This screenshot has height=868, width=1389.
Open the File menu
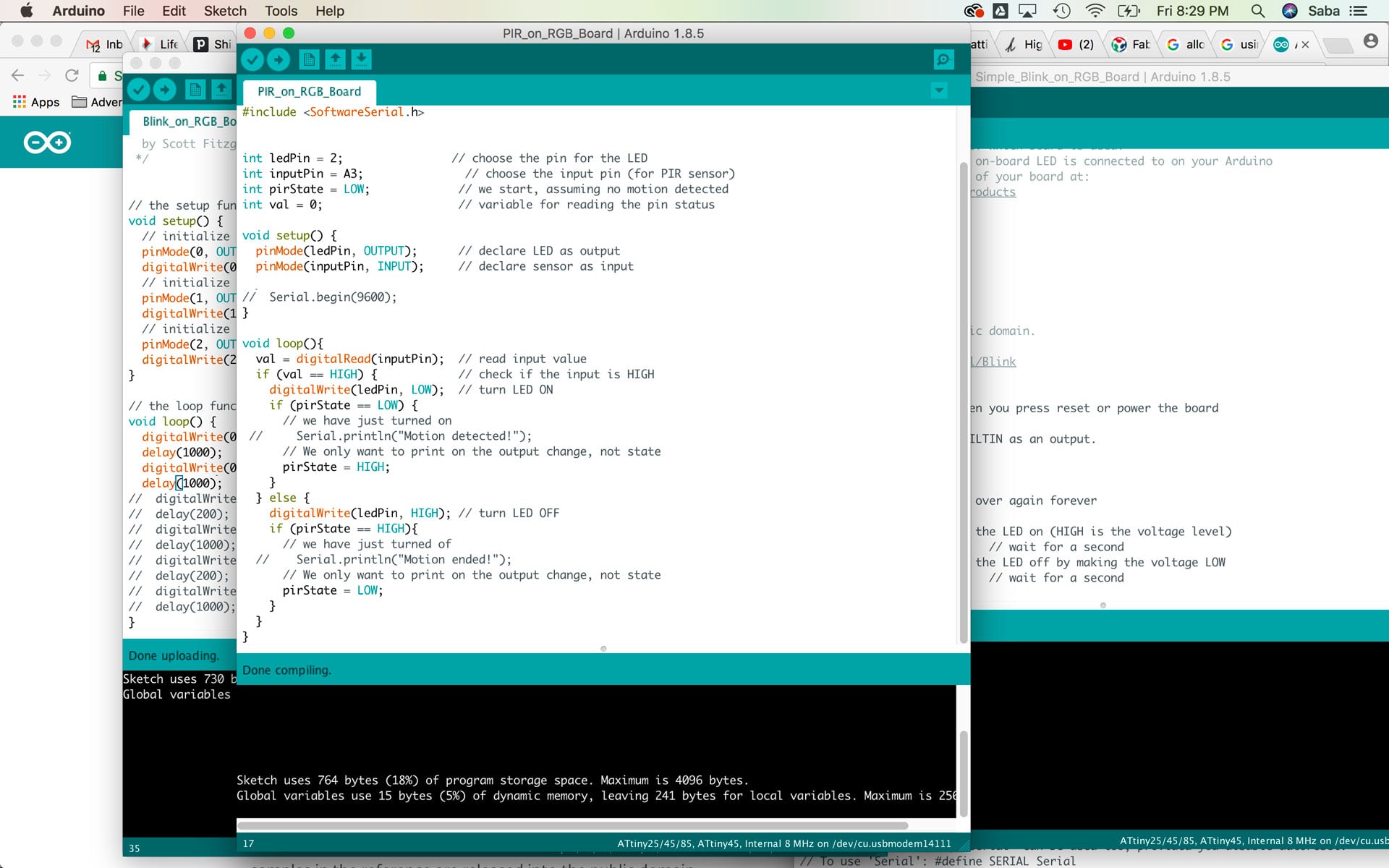[x=134, y=11]
